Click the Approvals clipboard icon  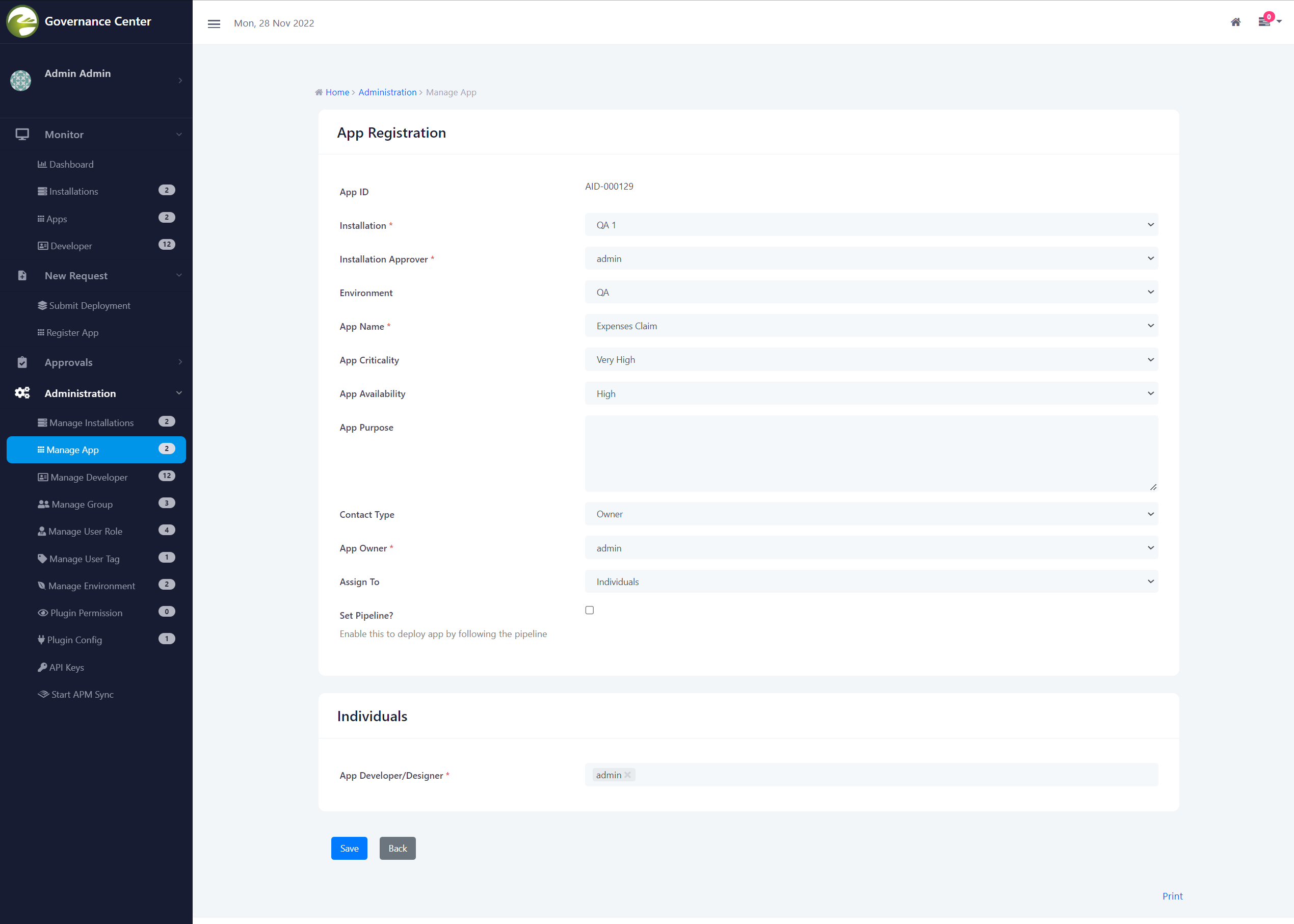tap(22, 362)
